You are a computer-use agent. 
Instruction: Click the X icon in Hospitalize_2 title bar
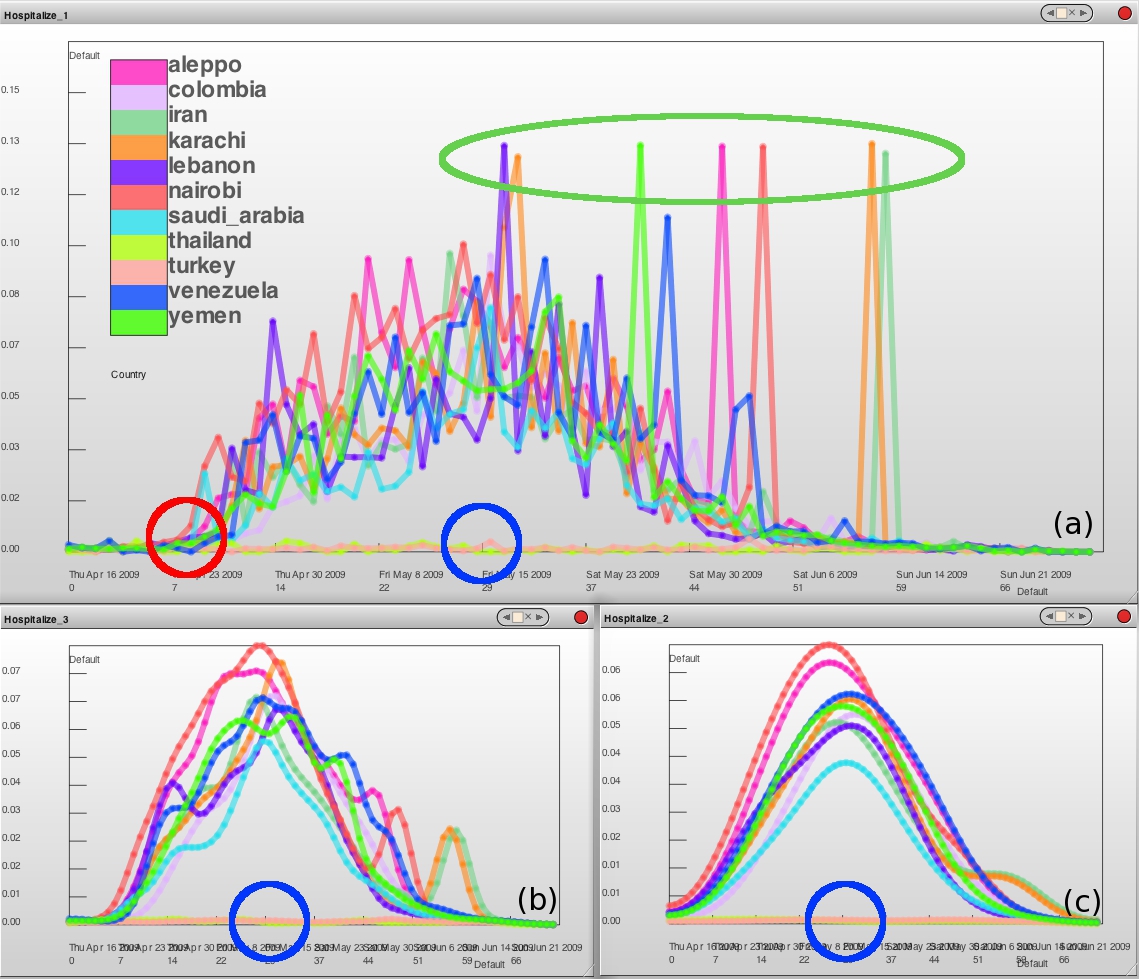tap(1071, 617)
